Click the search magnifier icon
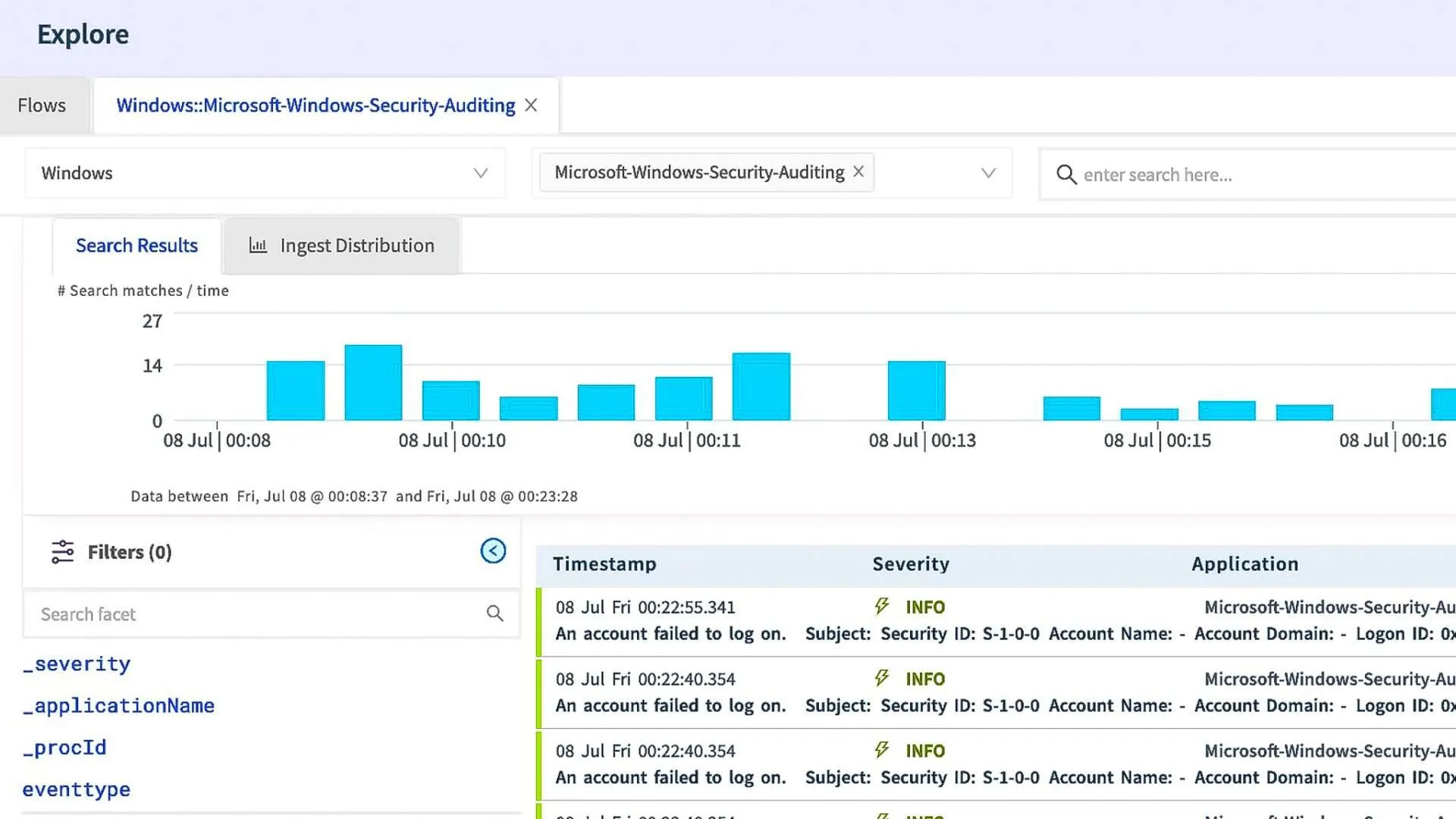Screen dimensions: 1456x819 pos(1066,174)
